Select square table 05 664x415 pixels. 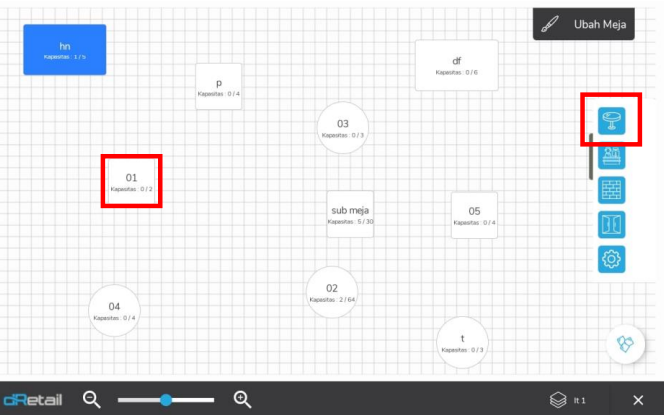click(474, 215)
